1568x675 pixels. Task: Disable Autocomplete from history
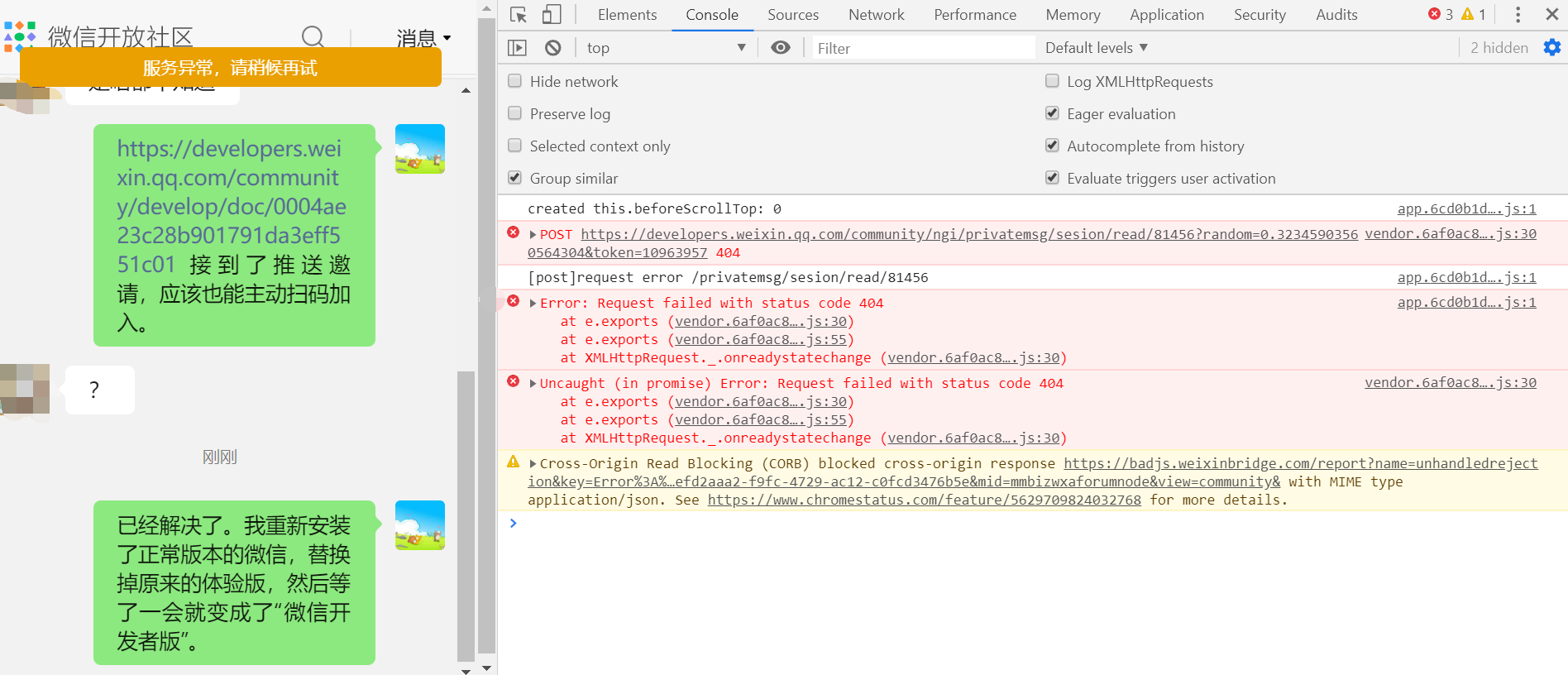[x=1052, y=146]
